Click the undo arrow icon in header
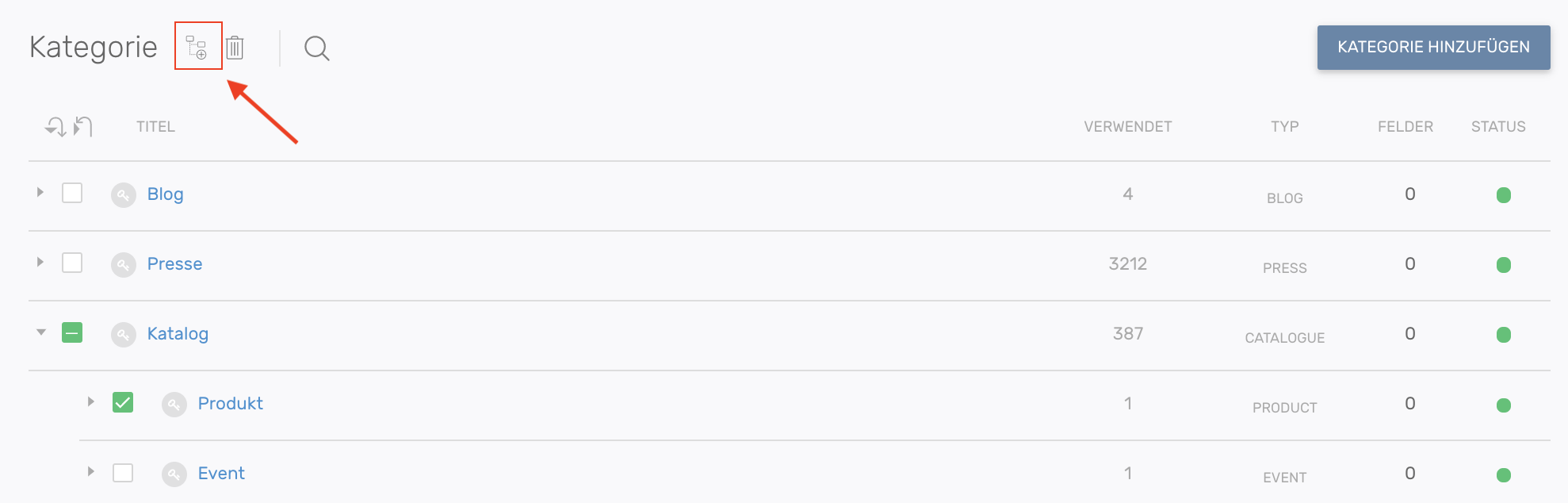This screenshot has height=503, width=1568. [x=83, y=127]
